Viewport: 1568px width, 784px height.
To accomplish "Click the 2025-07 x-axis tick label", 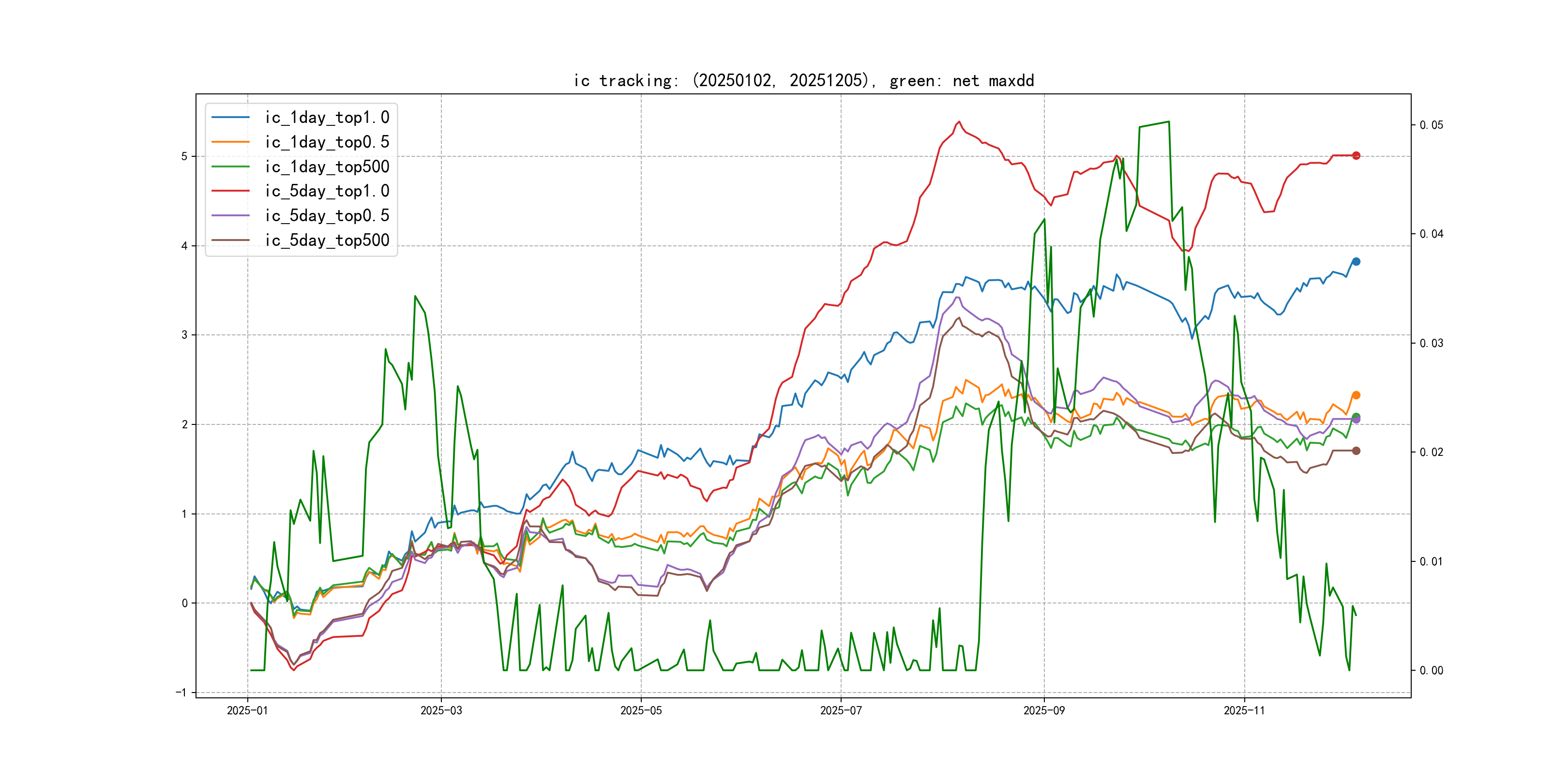I will [841, 711].
